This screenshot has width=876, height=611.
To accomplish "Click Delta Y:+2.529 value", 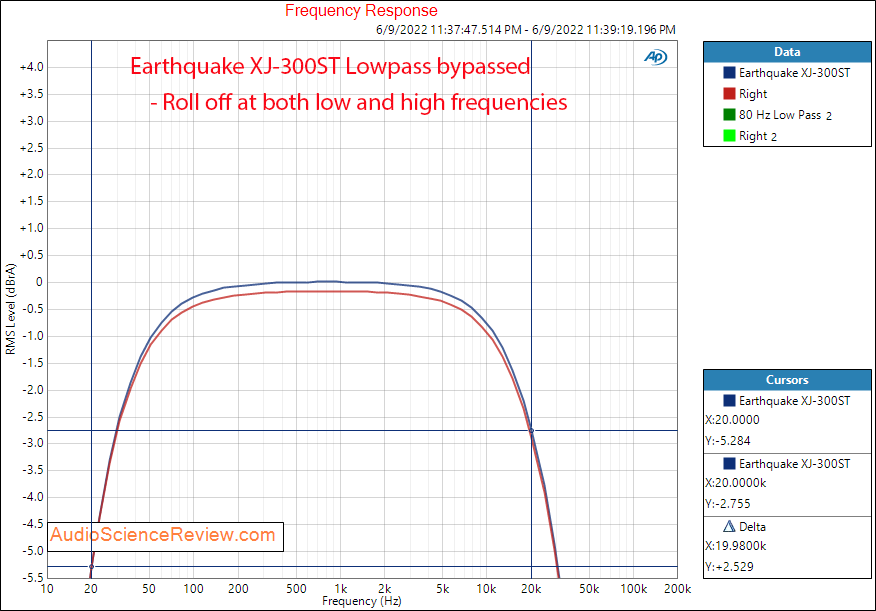I will click(x=729, y=567).
